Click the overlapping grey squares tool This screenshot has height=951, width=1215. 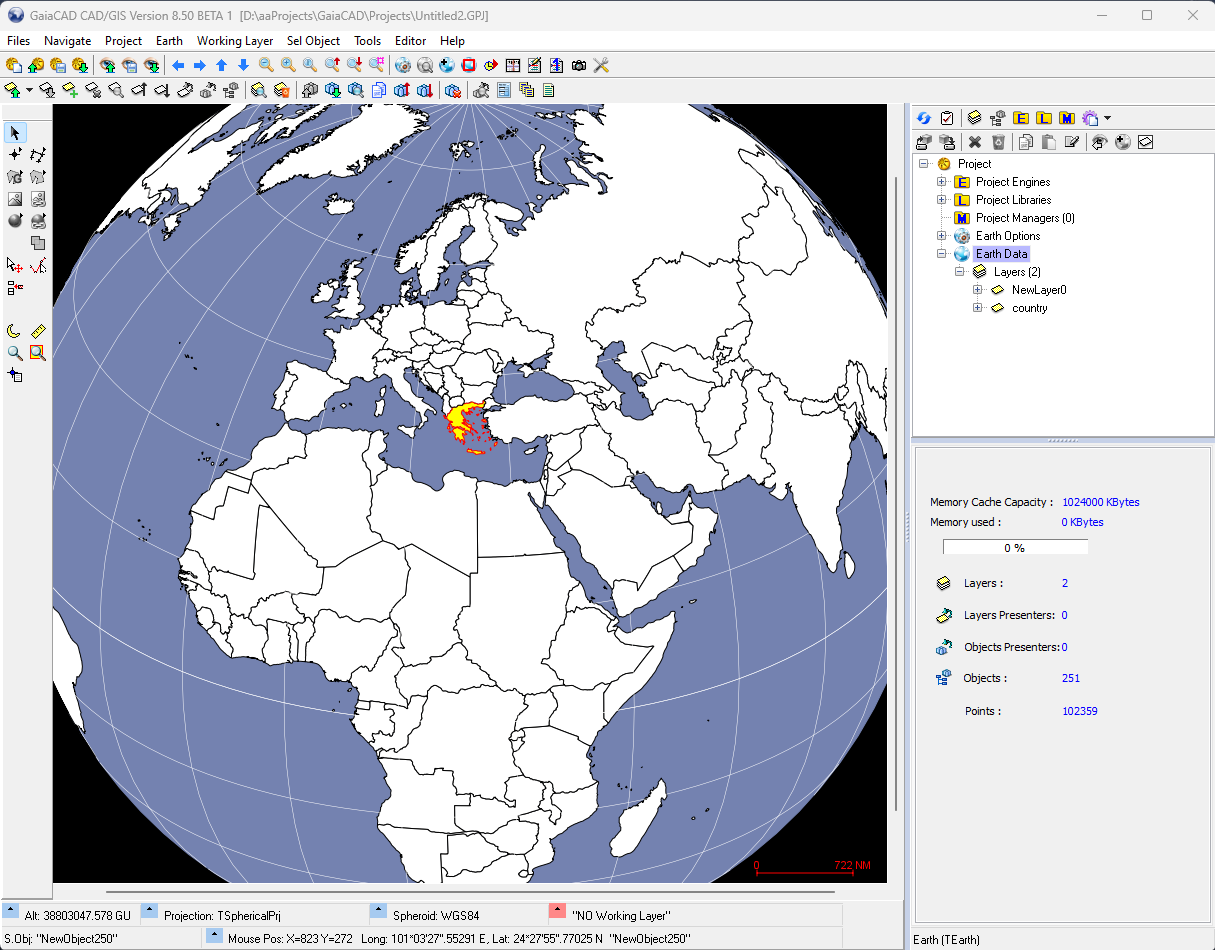38,243
